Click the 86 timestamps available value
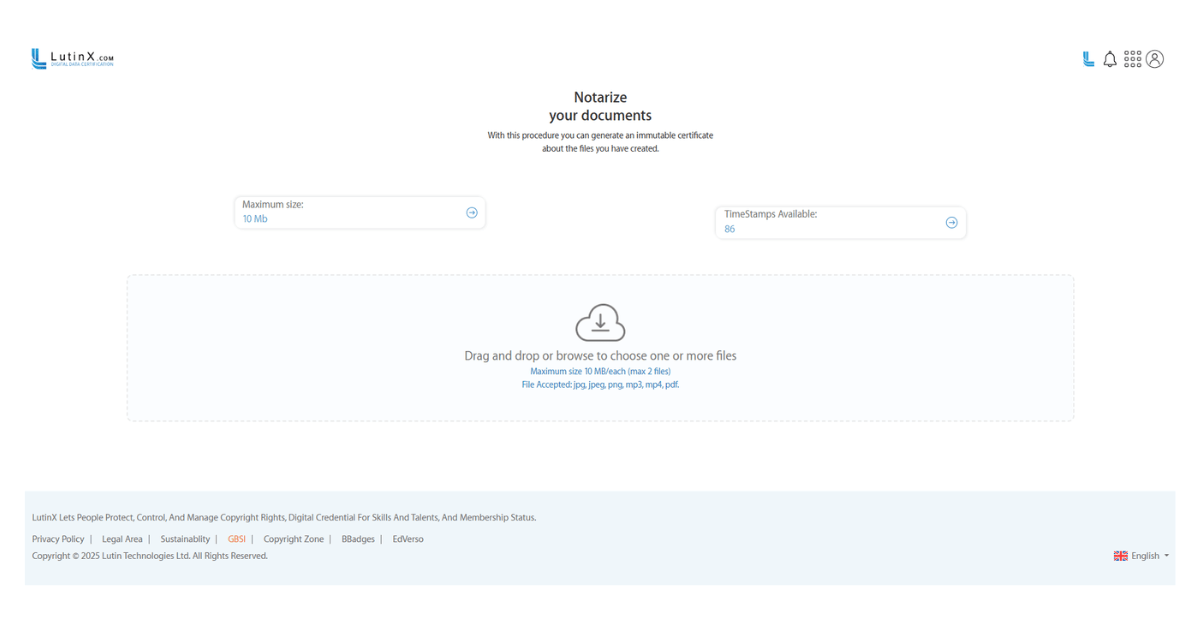The image size is (1200, 630). point(730,229)
